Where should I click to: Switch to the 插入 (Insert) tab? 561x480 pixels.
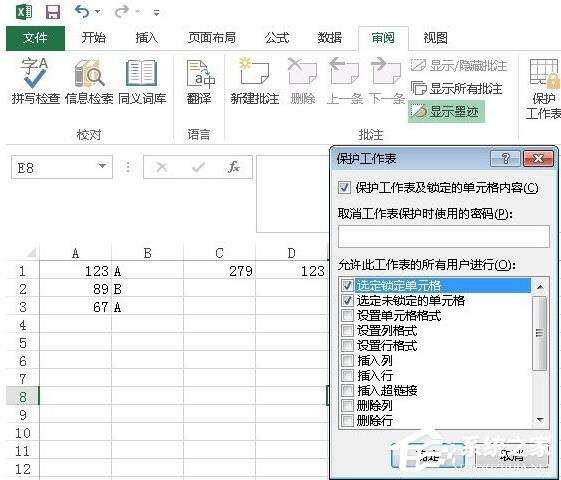coord(147,38)
